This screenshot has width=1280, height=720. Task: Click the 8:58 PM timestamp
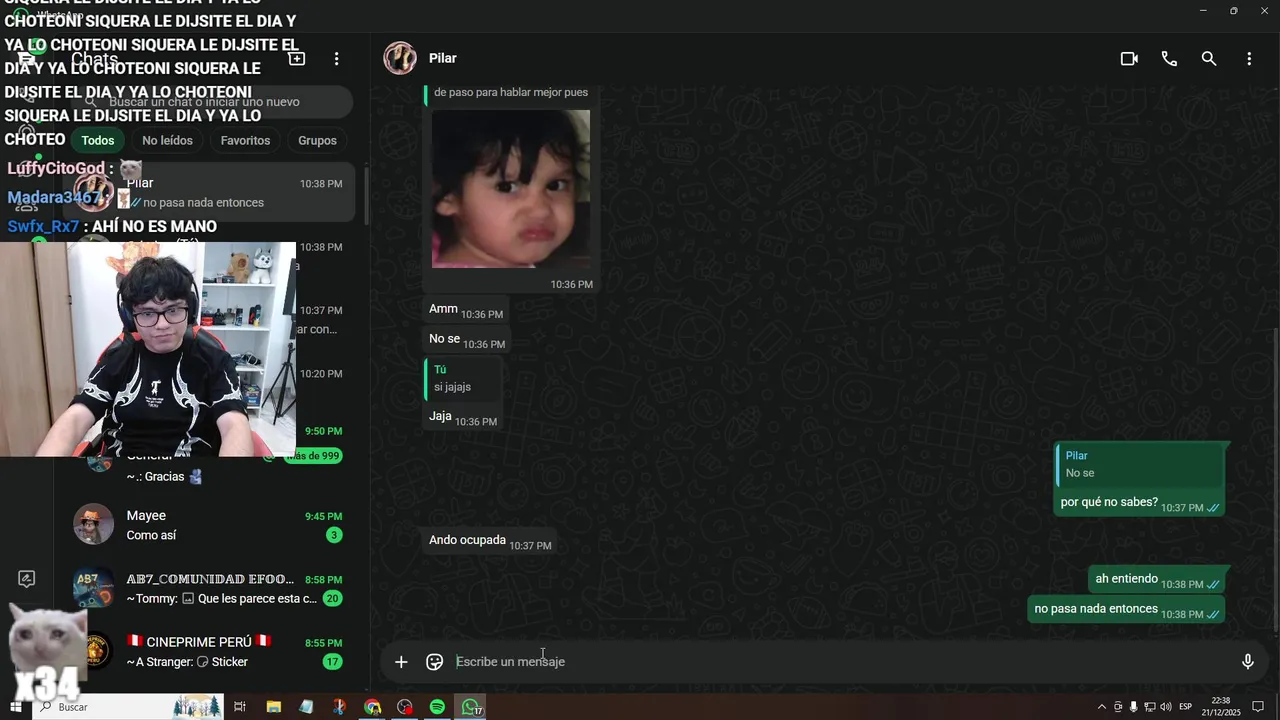pos(323,580)
